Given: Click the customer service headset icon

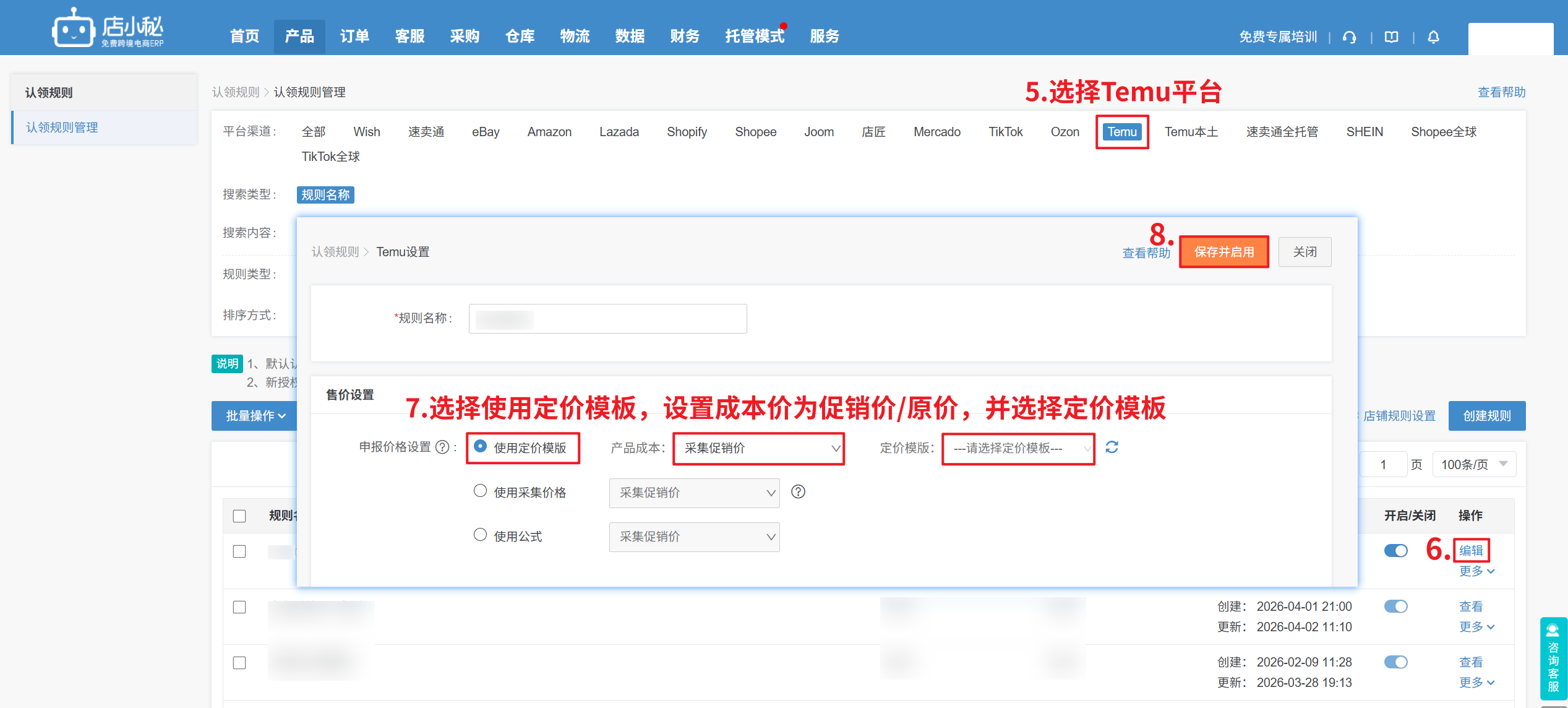Looking at the screenshot, I should tap(1349, 37).
